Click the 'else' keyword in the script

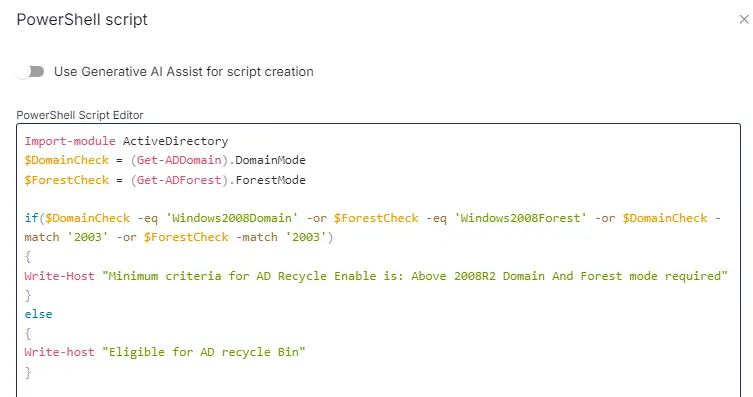tap(38, 314)
